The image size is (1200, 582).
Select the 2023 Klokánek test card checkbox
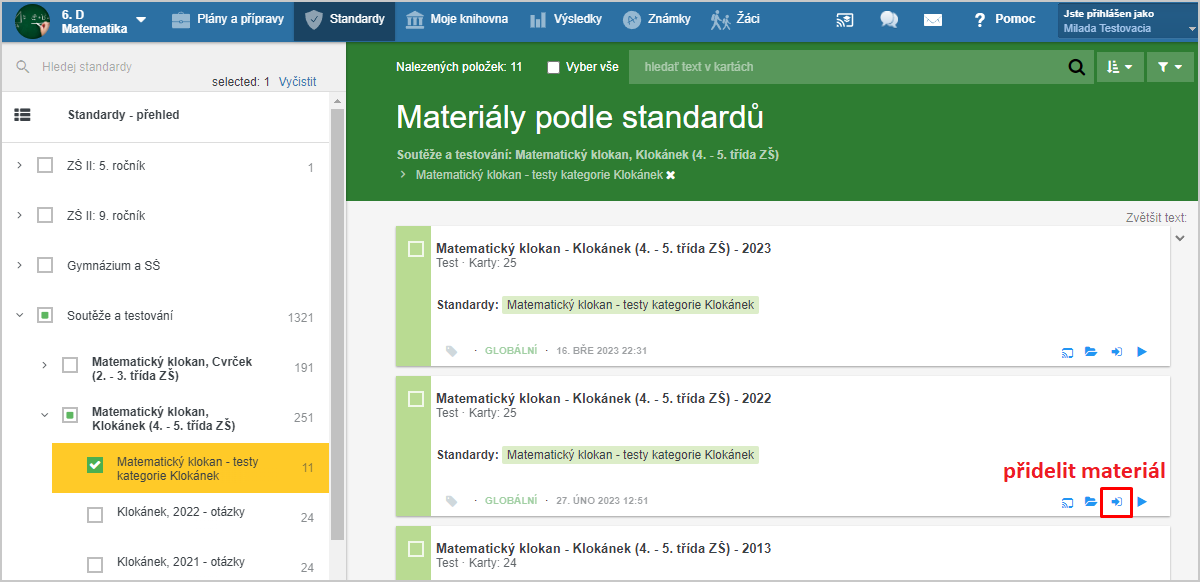[416, 249]
